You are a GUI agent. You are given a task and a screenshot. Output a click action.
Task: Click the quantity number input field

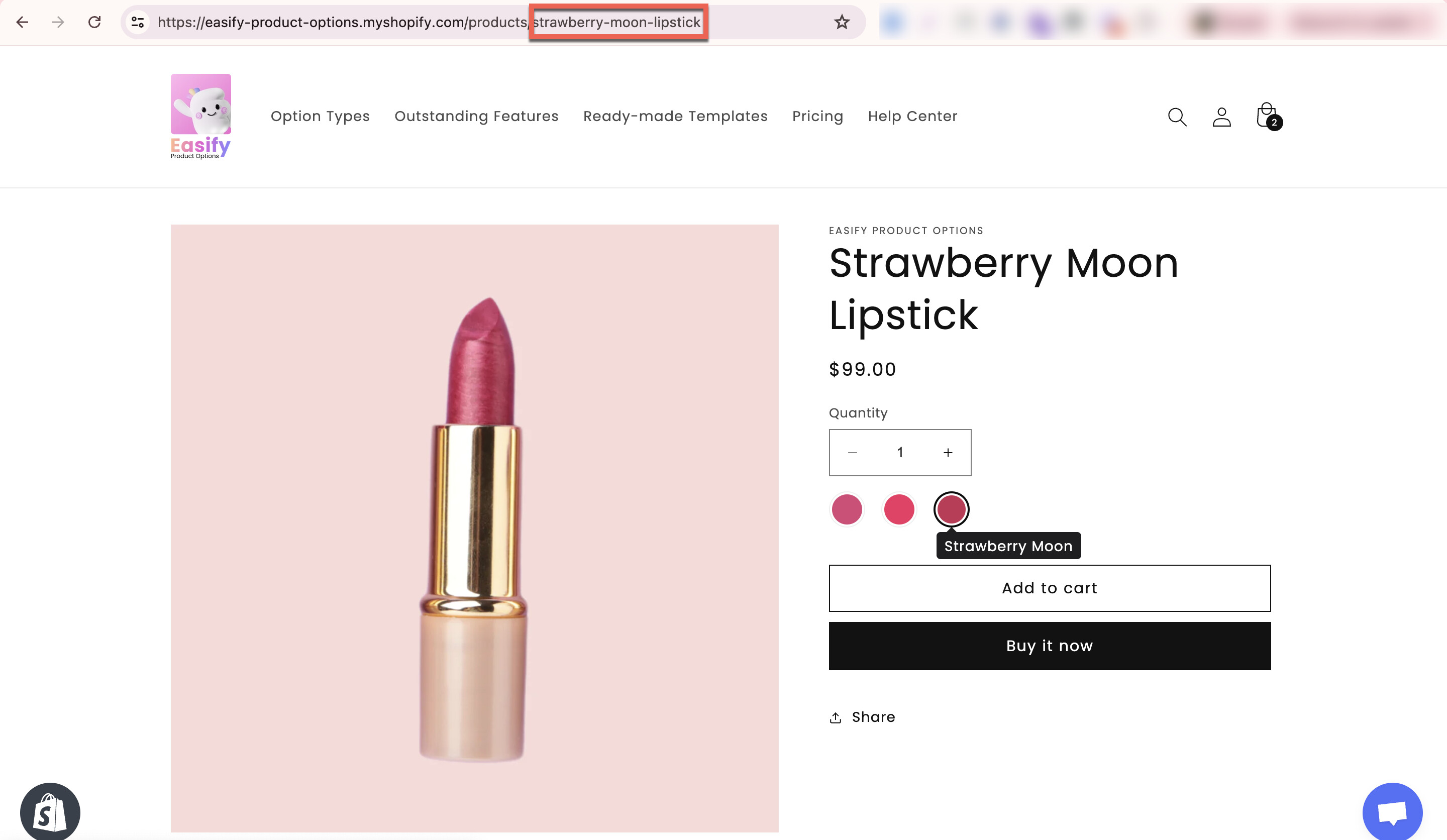point(900,453)
